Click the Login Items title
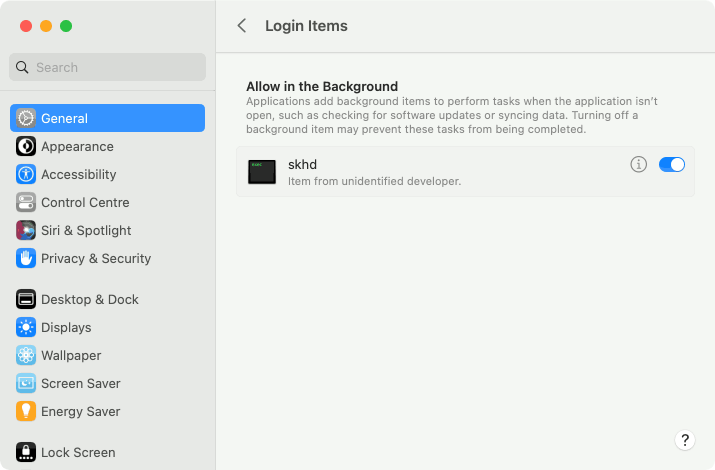The height and width of the screenshot is (470, 715). point(306,26)
